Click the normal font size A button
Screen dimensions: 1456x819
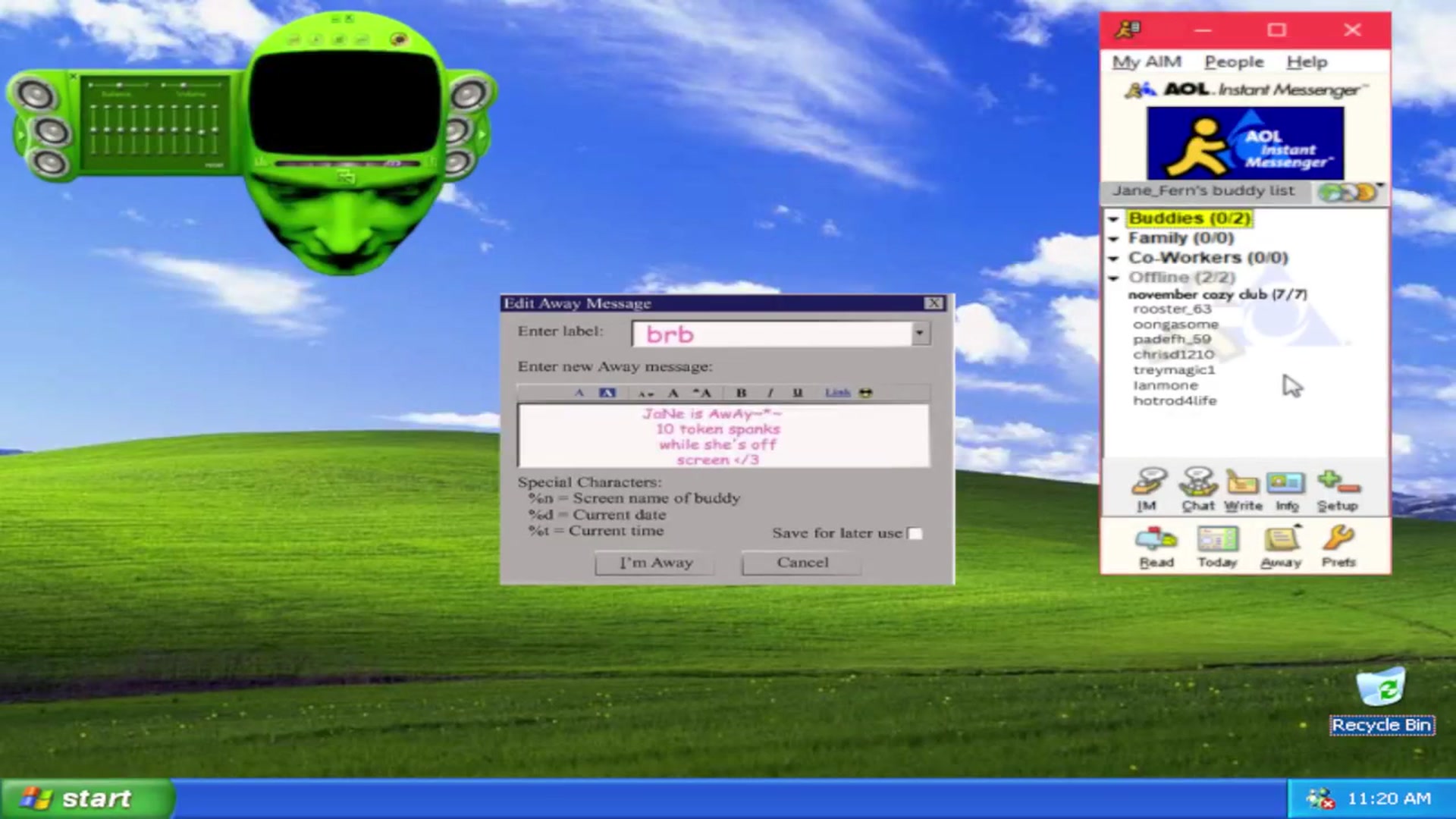click(673, 392)
